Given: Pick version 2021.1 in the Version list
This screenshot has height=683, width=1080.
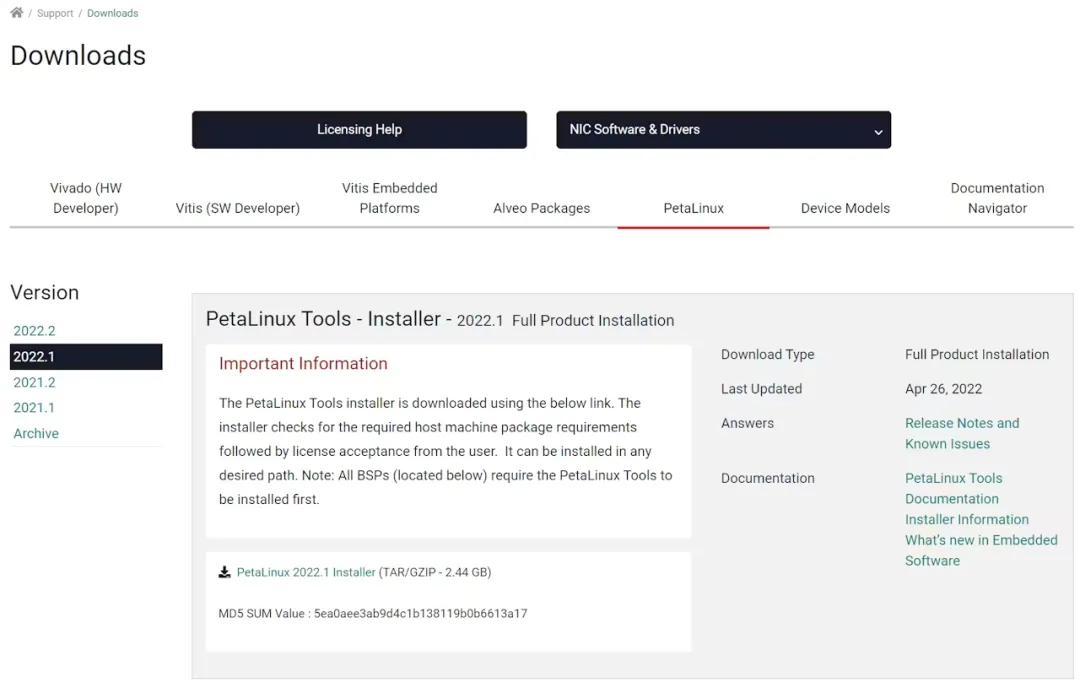Looking at the screenshot, I should 34,408.
